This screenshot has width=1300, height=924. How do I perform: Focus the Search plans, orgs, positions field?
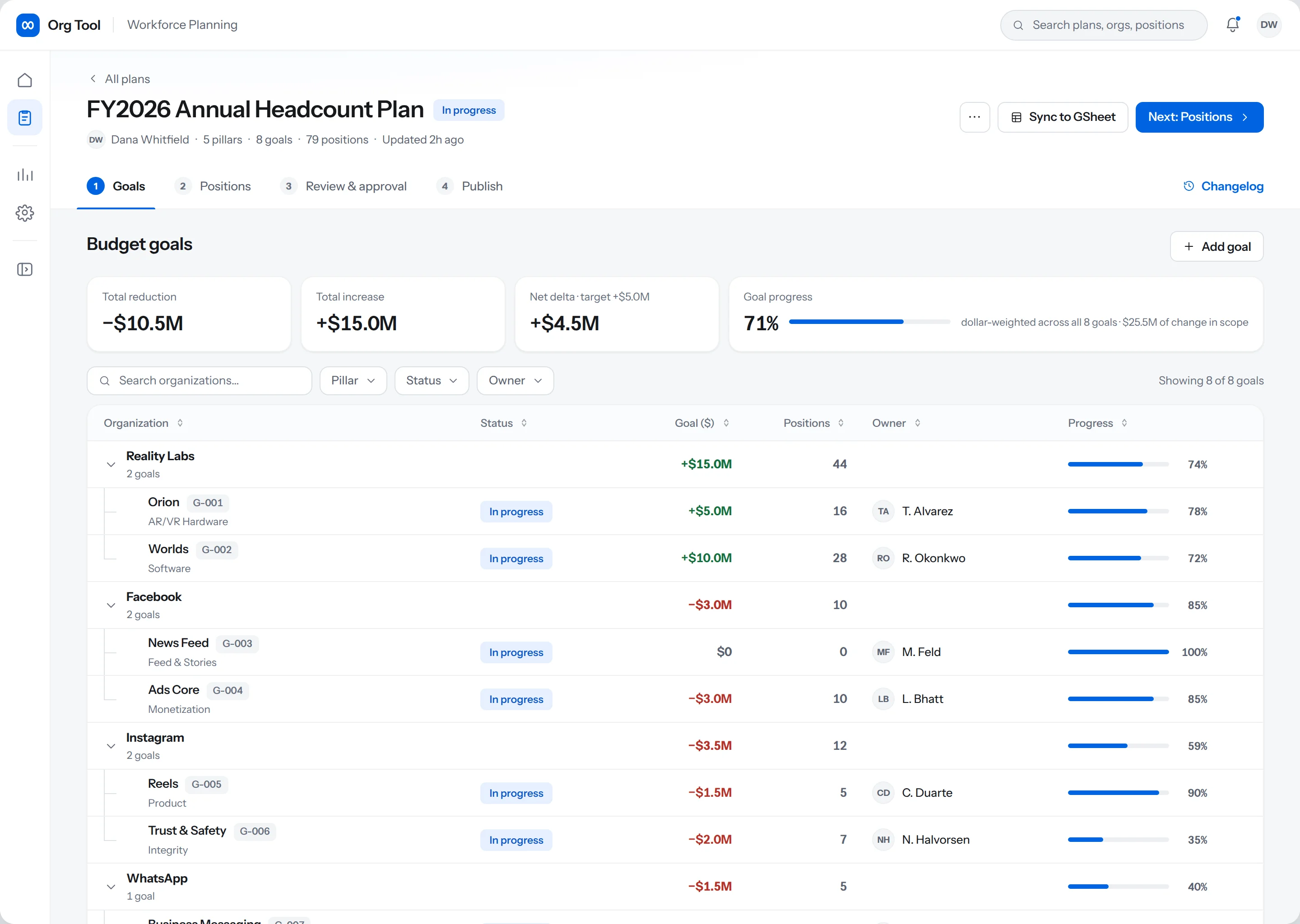coord(1103,25)
